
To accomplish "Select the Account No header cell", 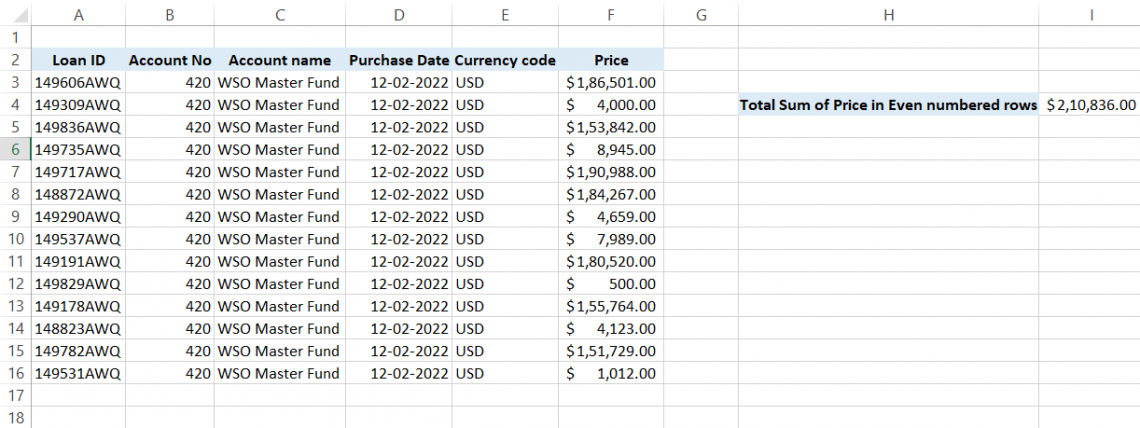I will tap(170, 60).
